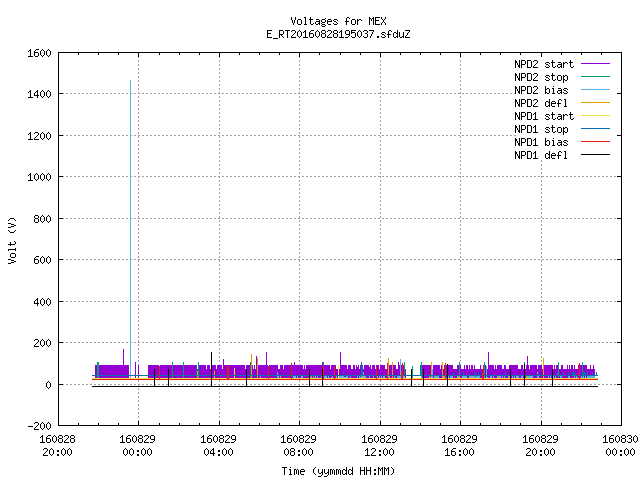The height and width of the screenshot is (480, 640).
Task: Click the y-axis tick label 600
Action: coord(42,260)
